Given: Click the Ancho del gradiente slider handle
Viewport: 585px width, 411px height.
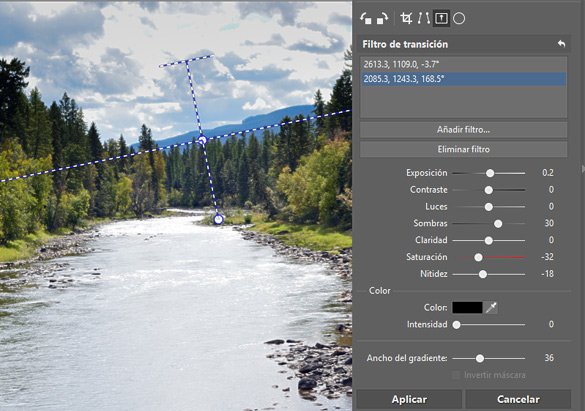Looking at the screenshot, I should point(480,358).
